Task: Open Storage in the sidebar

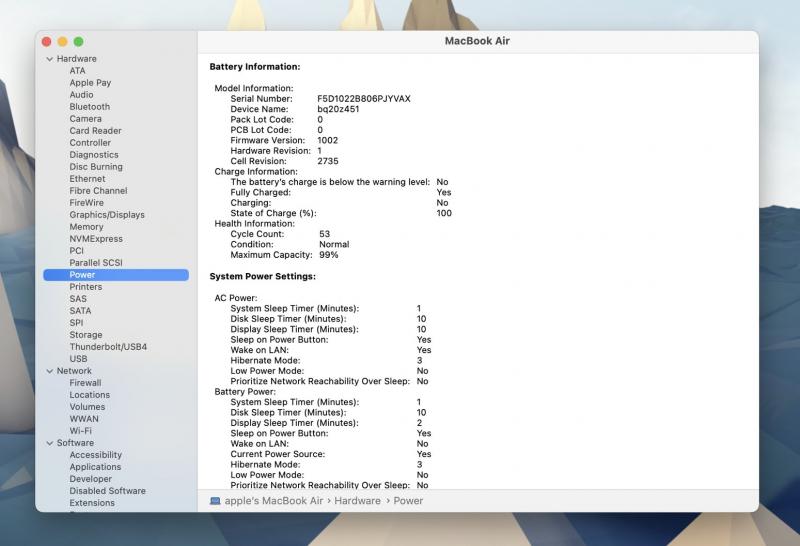Action: click(86, 335)
